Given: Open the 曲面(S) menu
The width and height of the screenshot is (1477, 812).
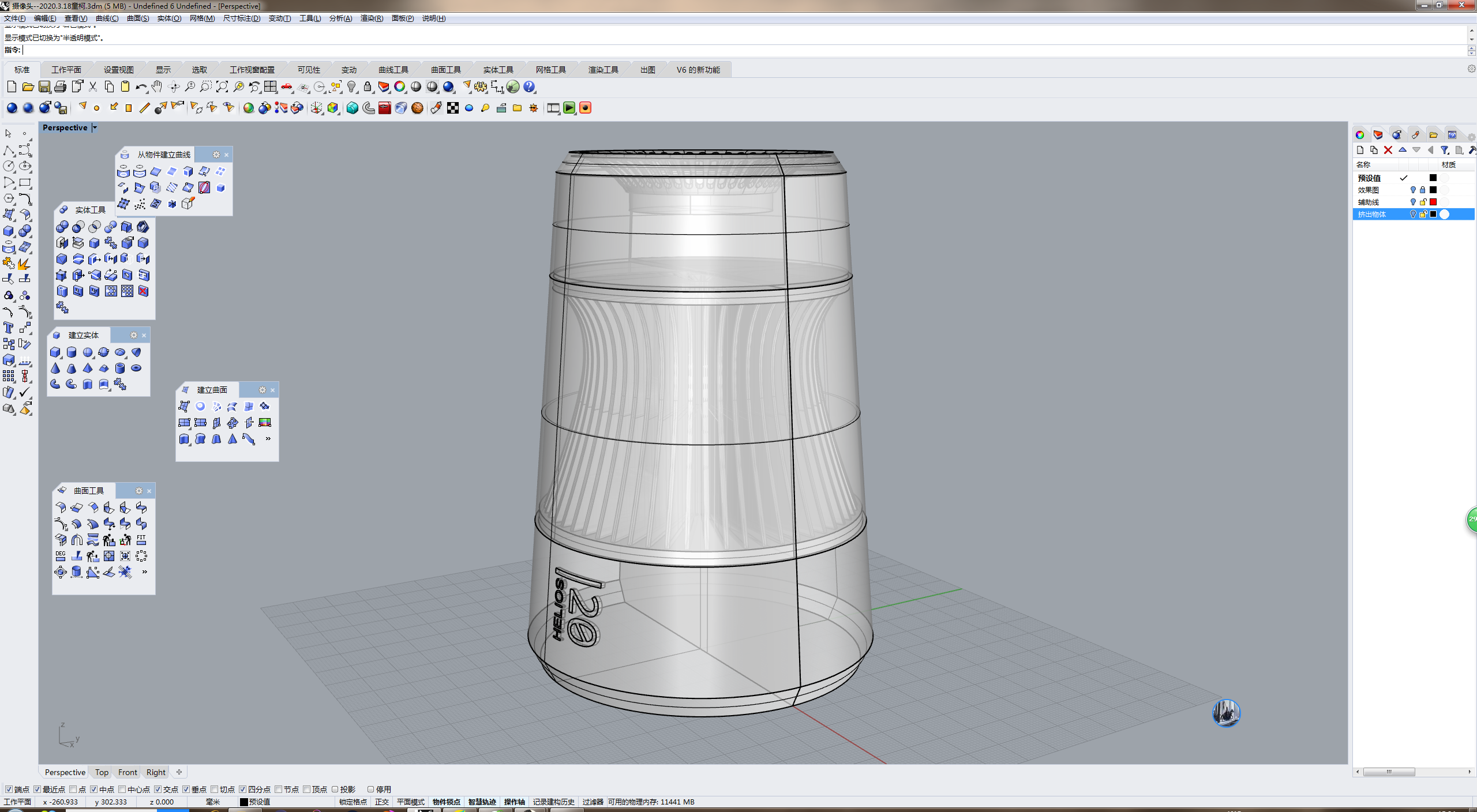Looking at the screenshot, I should 138,18.
